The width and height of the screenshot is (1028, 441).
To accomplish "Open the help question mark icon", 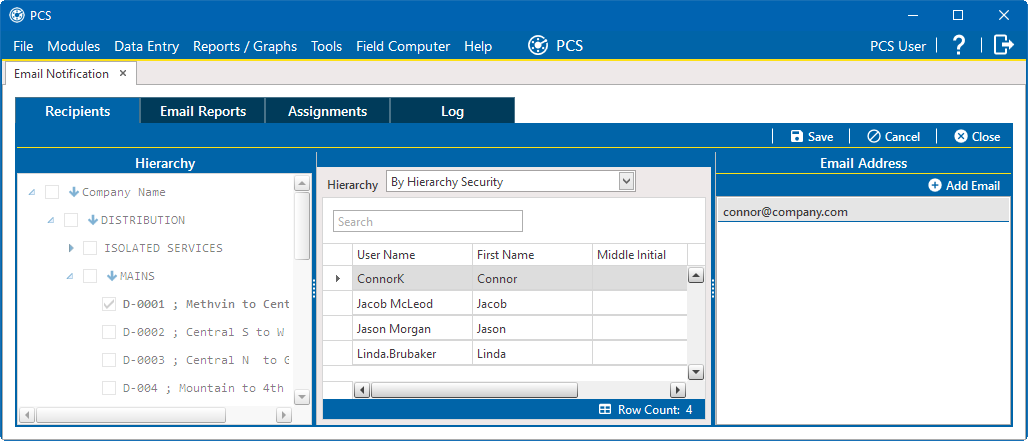I will (959, 45).
